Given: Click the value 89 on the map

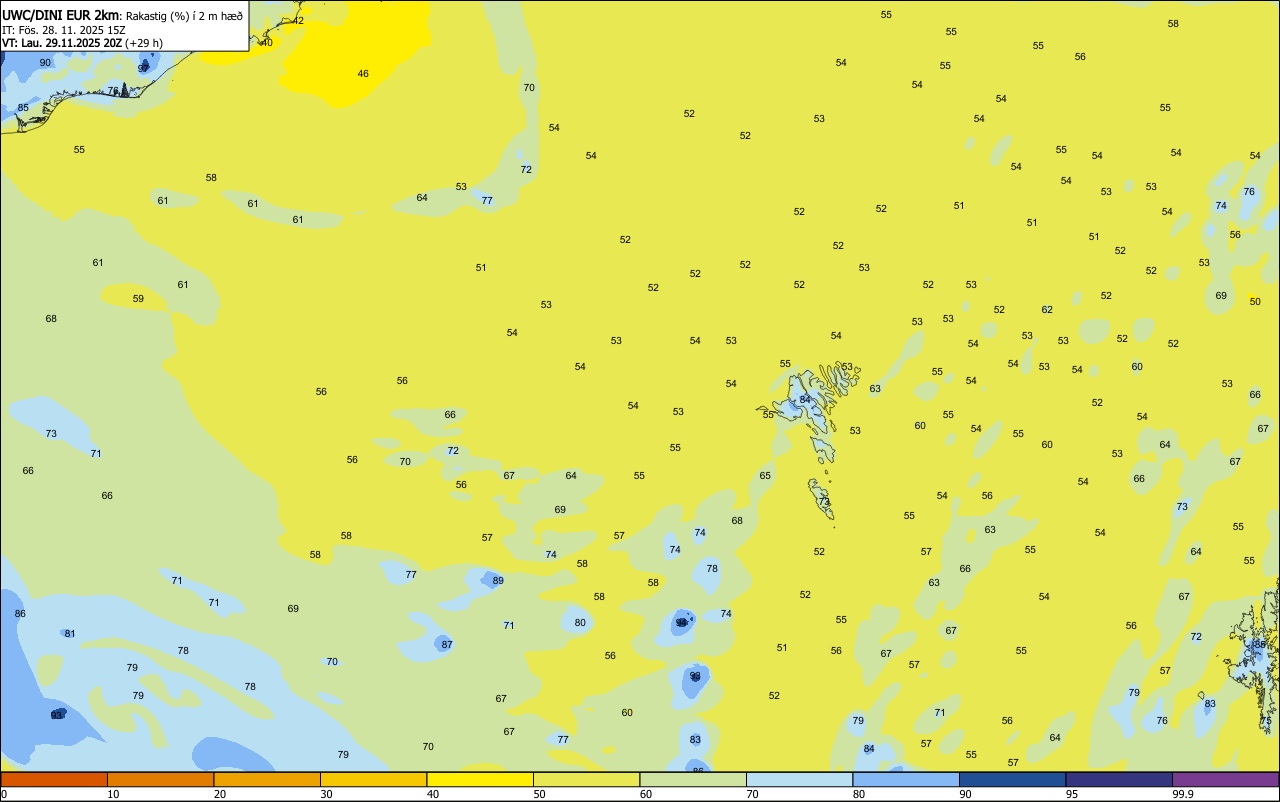Looking at the screenshot, I should [498, 581].
